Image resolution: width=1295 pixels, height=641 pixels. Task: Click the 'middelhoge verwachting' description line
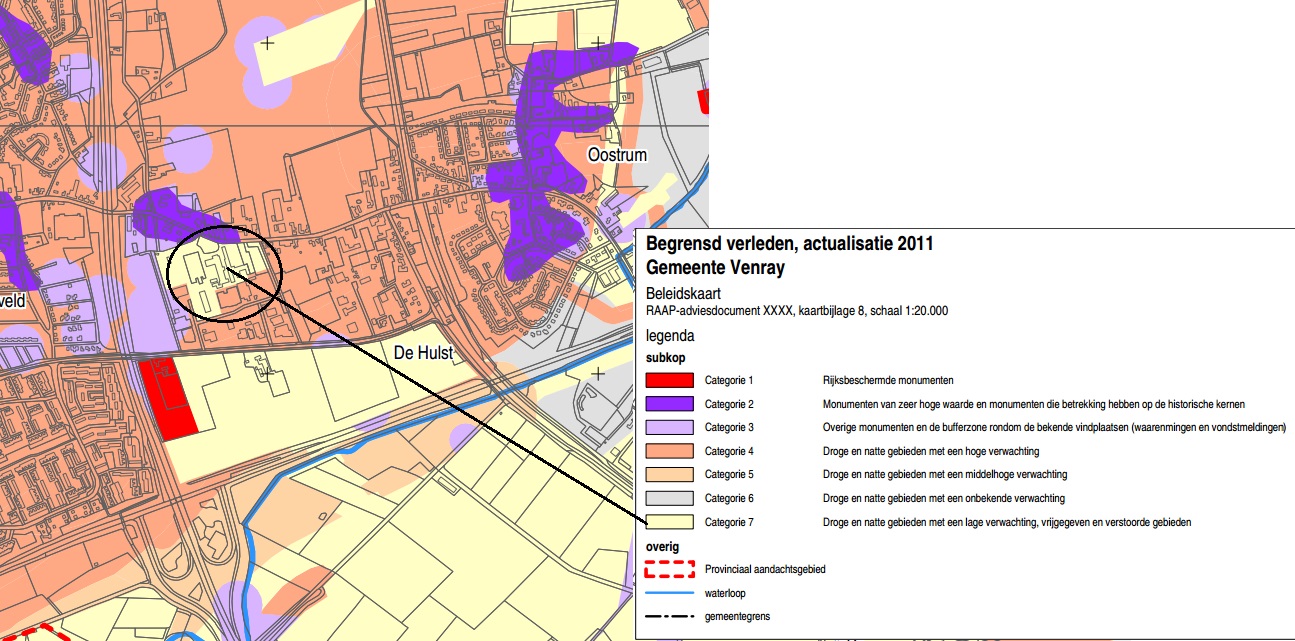[945, 474]
